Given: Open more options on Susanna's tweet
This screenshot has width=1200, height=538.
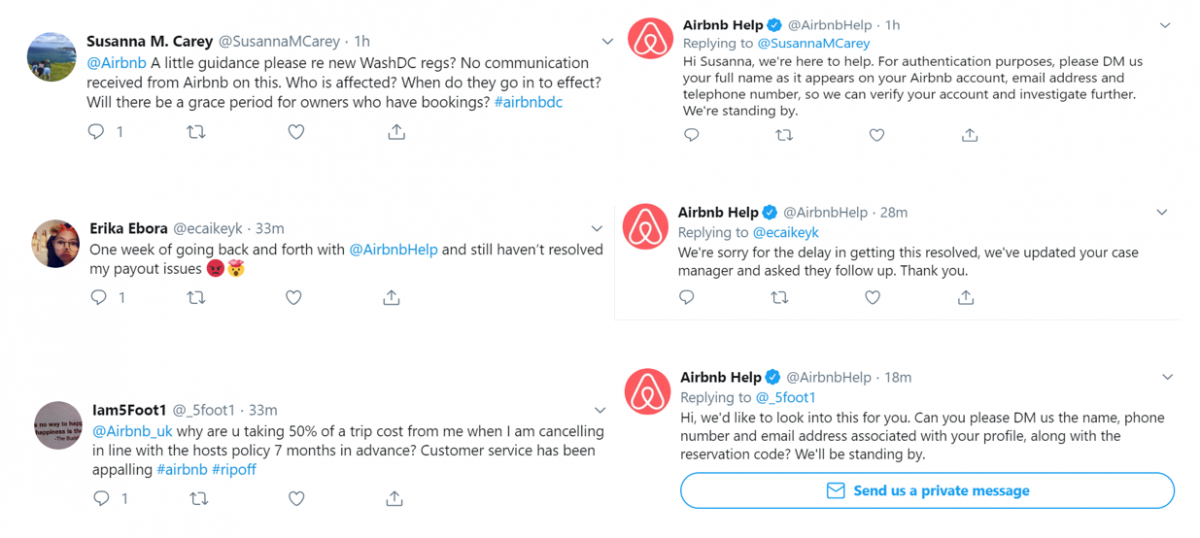Looking at the screenshot, I should 607,41.
